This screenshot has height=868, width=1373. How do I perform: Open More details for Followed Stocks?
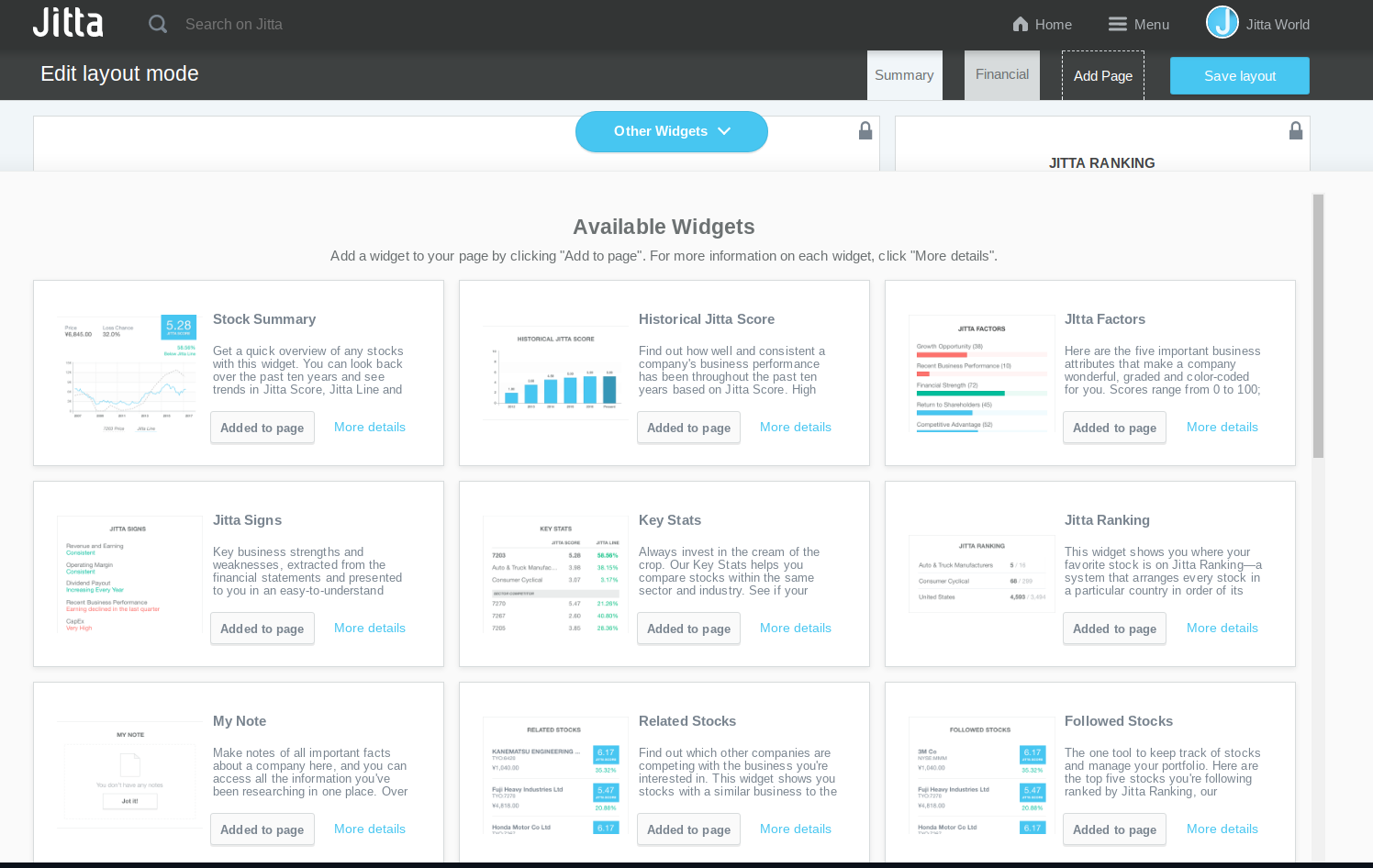[1222, 829]
